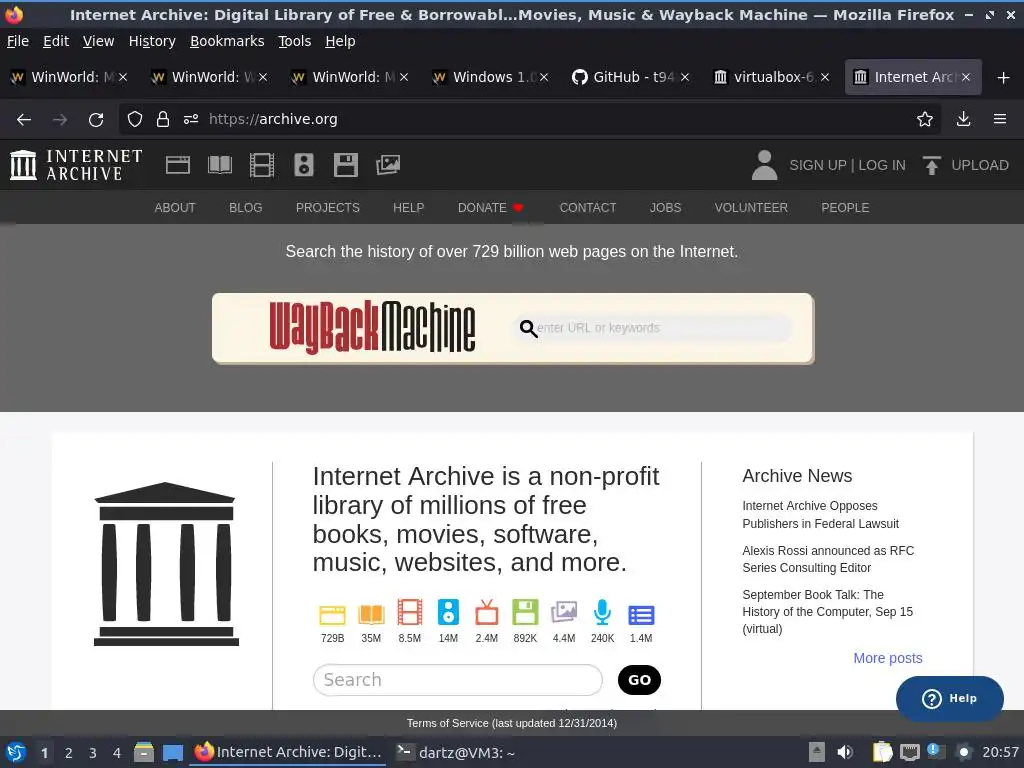This screenshot has height=768, width=1024.
Task: Open the books icon labeled 35M
Action: (371, 615)
